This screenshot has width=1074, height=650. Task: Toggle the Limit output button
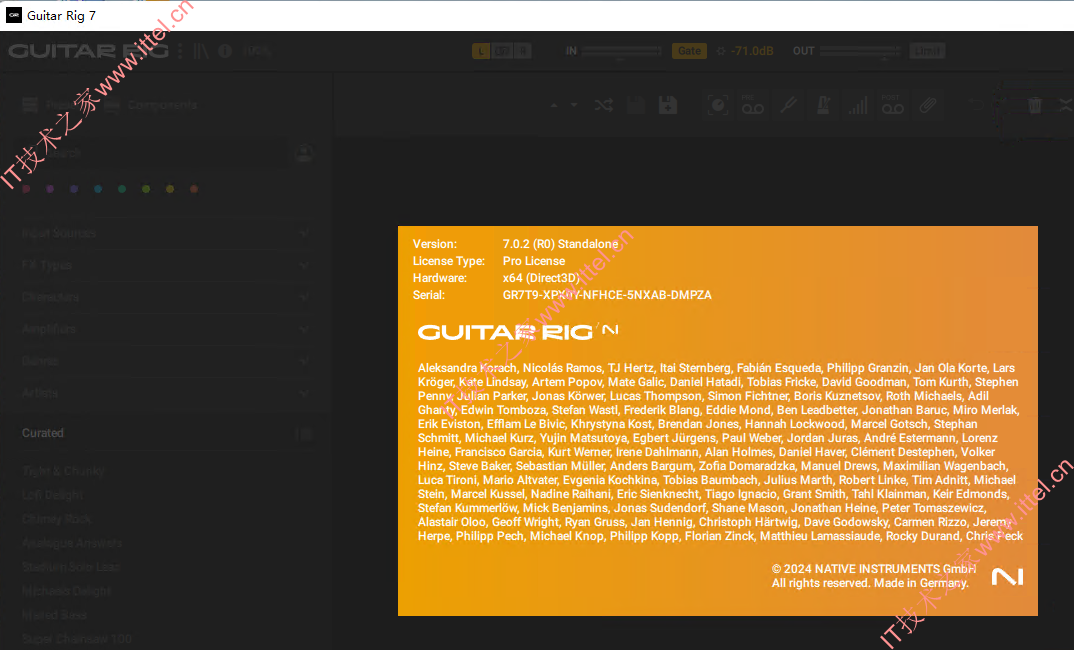coord(927,51)
